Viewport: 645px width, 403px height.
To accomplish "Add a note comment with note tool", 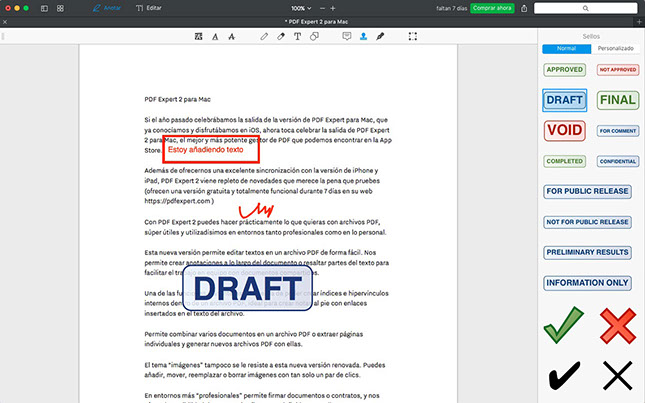I will 347,36.
